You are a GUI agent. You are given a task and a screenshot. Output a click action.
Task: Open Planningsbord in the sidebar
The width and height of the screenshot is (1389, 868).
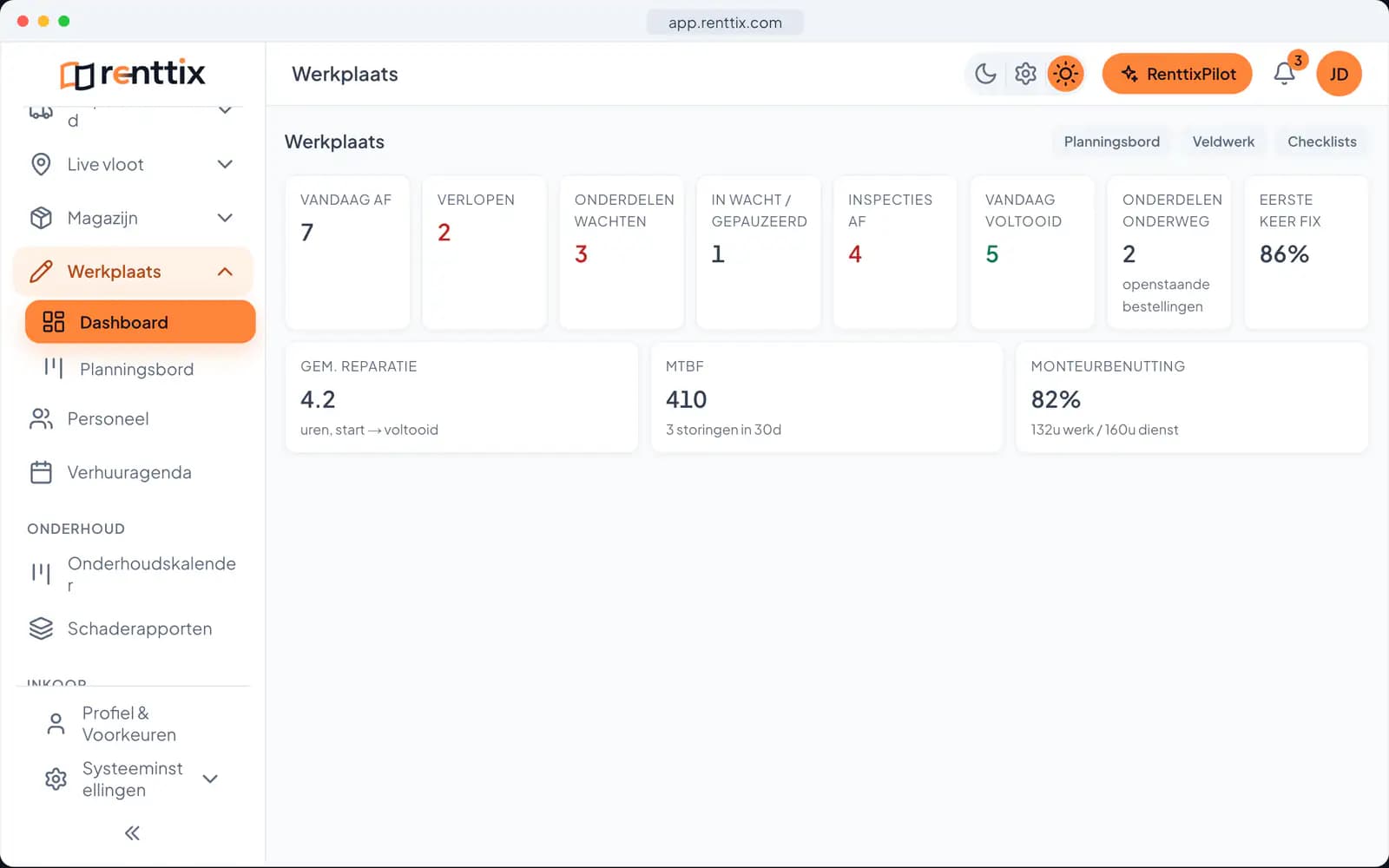(x=136, y=369)
